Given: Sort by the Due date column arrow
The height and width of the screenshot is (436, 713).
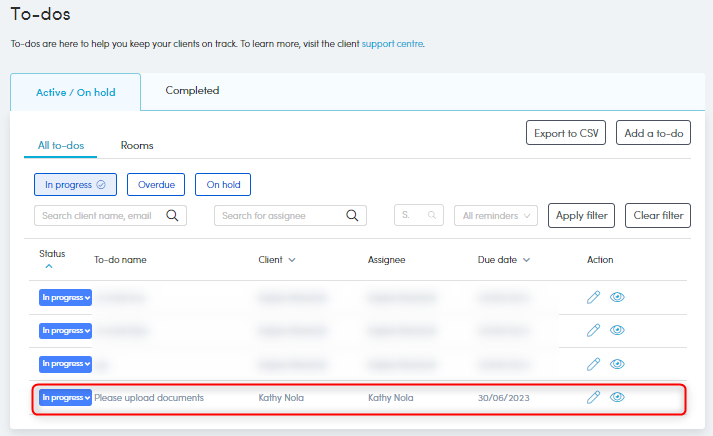Looking at the screenshot, I should coord(526,260).
